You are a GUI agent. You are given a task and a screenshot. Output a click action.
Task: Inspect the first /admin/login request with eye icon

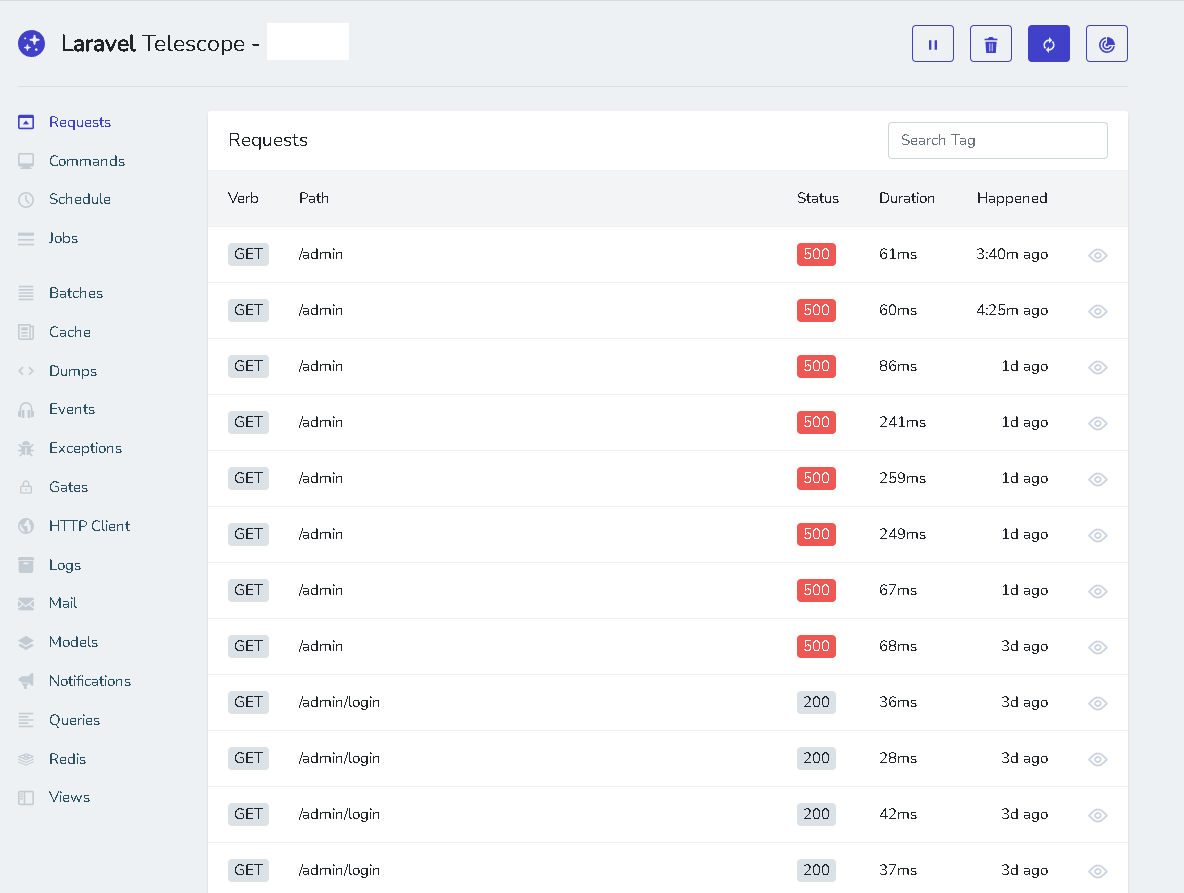(1097, 703)
